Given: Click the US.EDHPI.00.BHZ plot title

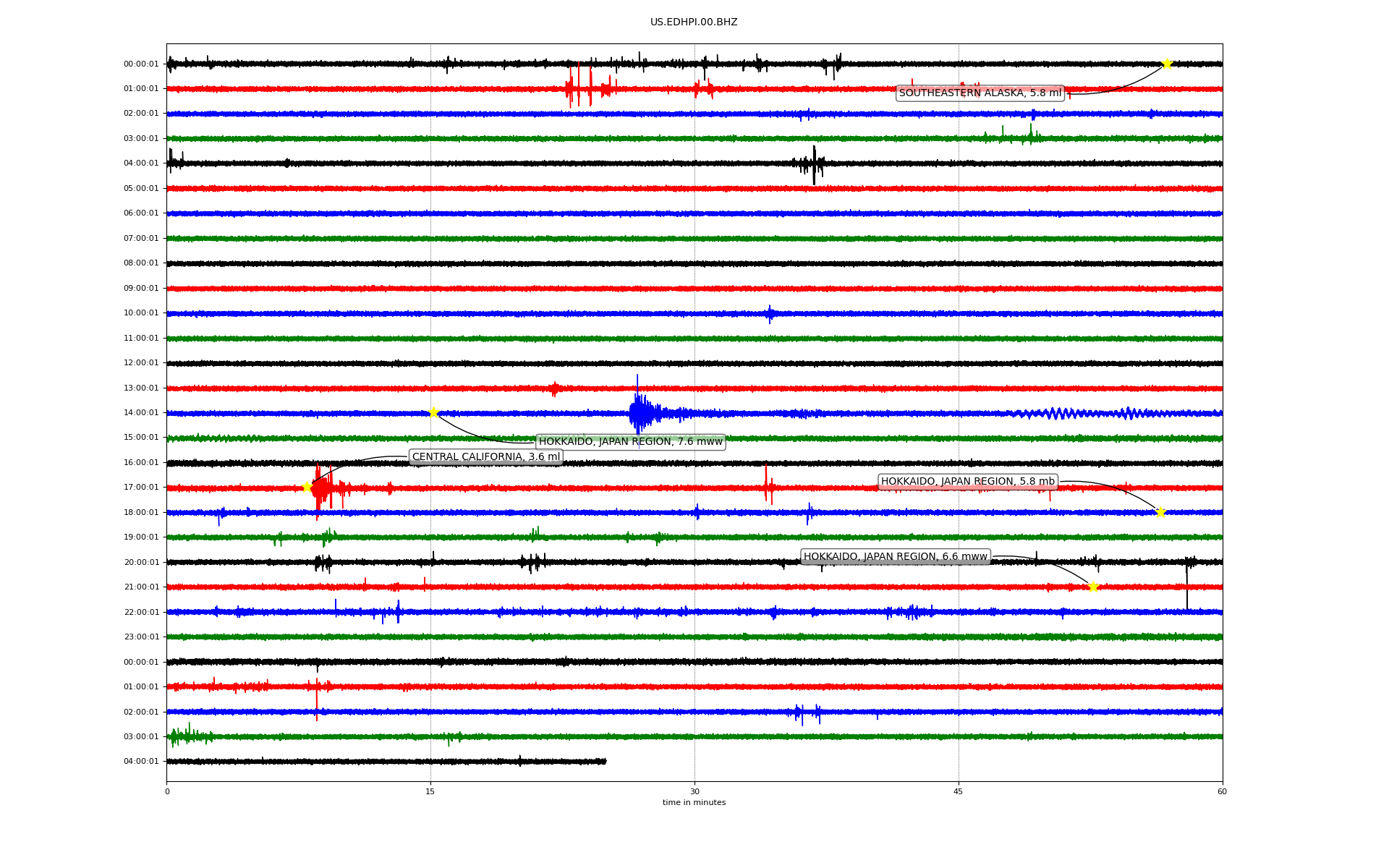Looking at the screenshot, I should click(x=694, y=22).
